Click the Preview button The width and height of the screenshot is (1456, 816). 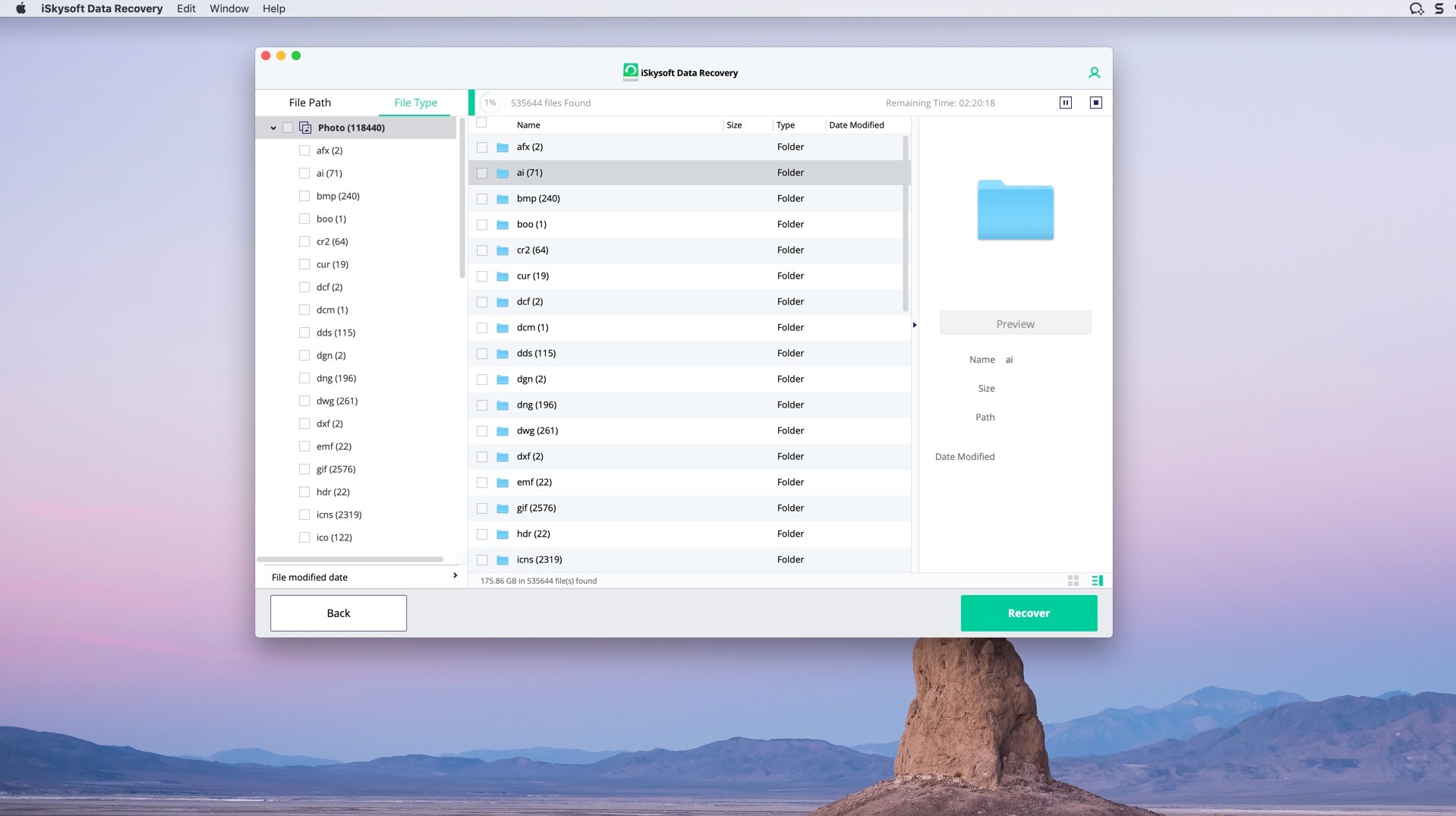tap(1015, 323)
